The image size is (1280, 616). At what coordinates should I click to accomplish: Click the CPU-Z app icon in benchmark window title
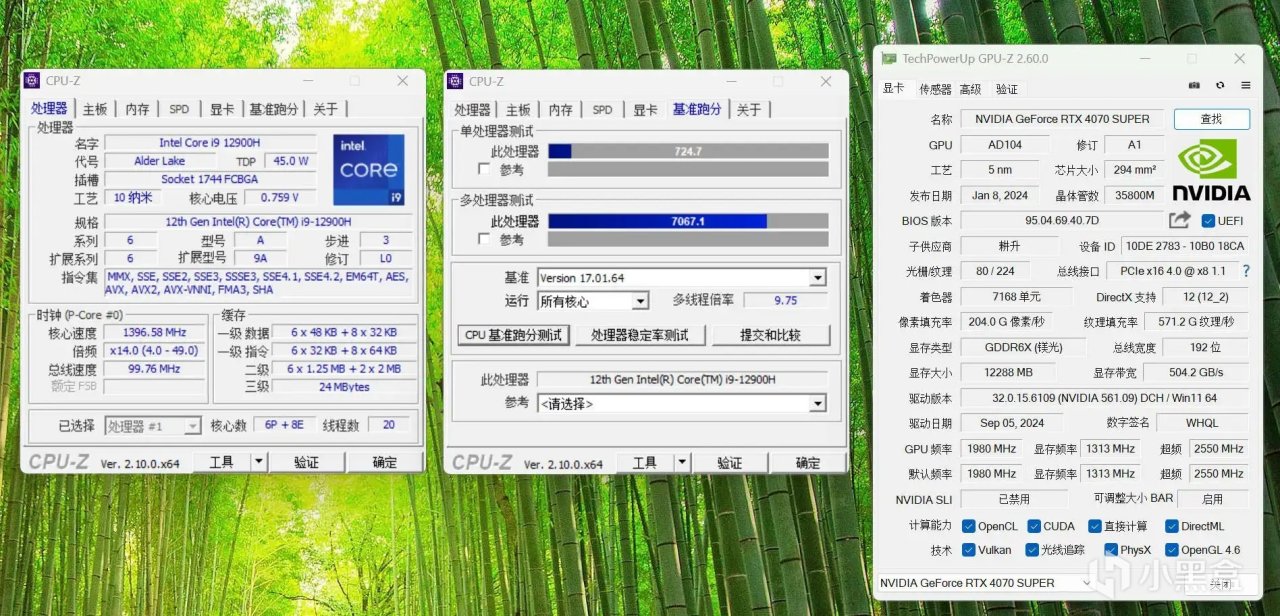[456, 81]
